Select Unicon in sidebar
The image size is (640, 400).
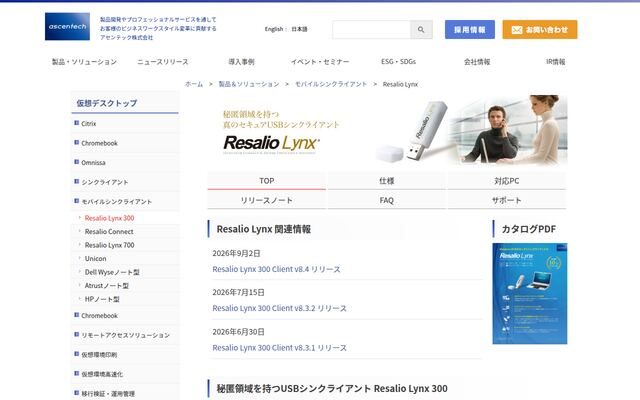(x=96, y=258)
